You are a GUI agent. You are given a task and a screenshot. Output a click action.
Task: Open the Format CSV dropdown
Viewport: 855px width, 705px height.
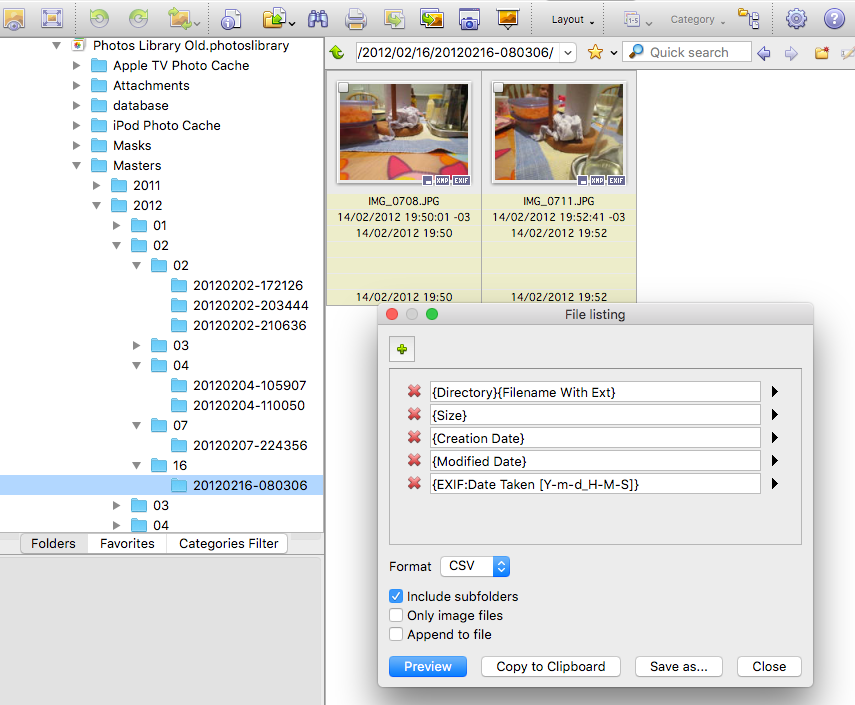[475, 566]
